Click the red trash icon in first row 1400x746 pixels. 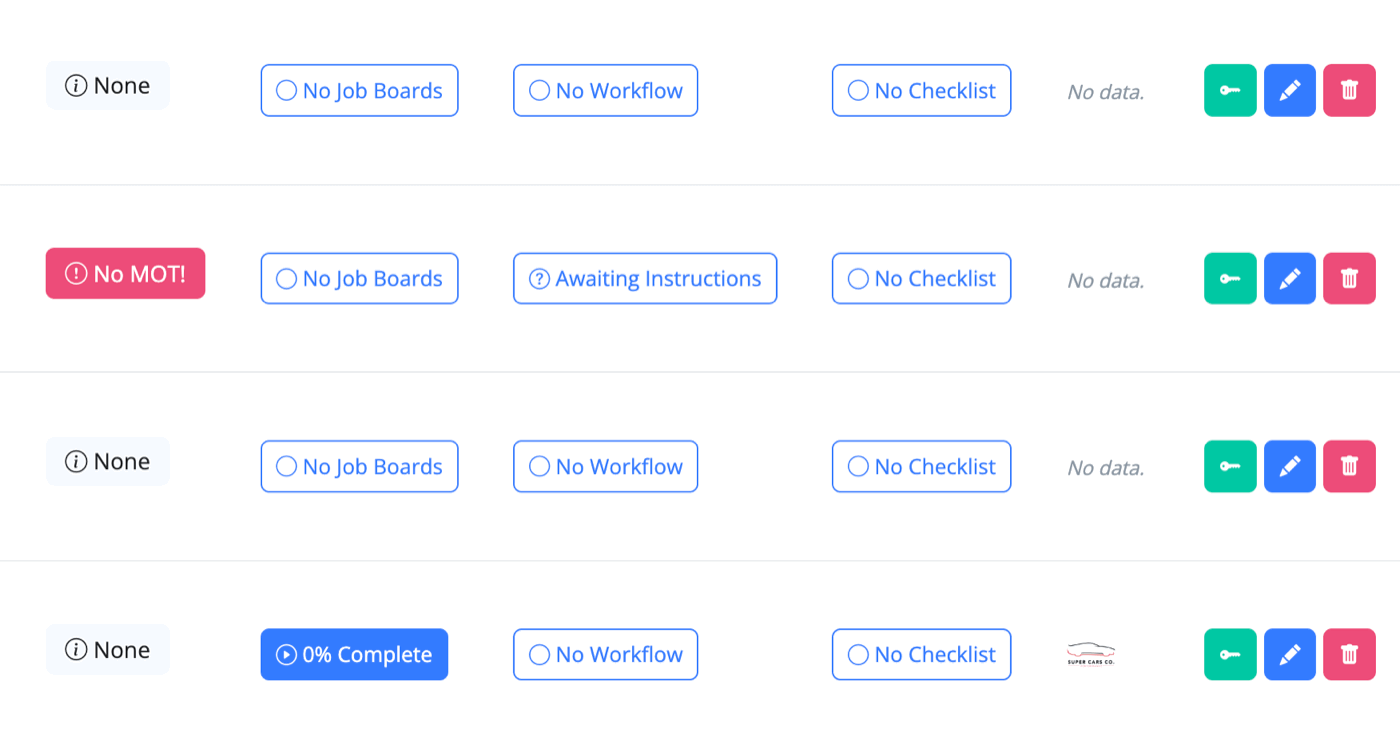(1349, 90)
